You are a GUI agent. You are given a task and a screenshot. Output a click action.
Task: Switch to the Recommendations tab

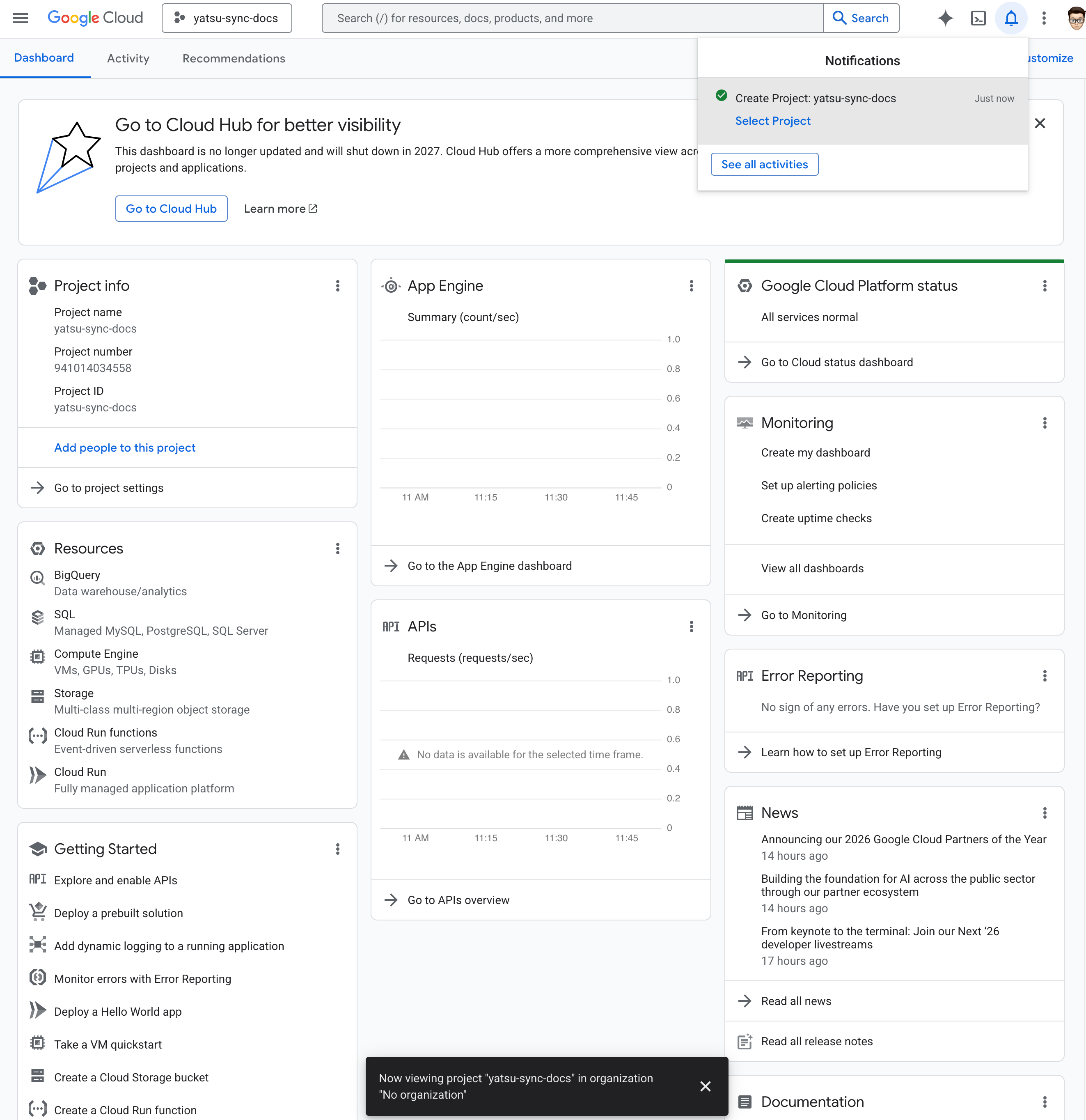(x=234, y=58)
